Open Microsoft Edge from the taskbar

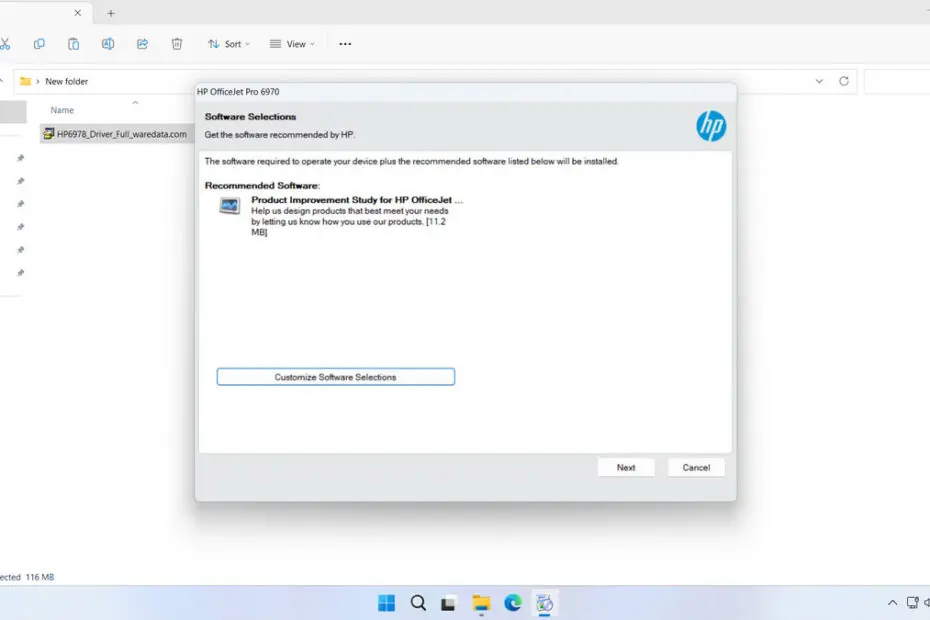tap(513, 603)
